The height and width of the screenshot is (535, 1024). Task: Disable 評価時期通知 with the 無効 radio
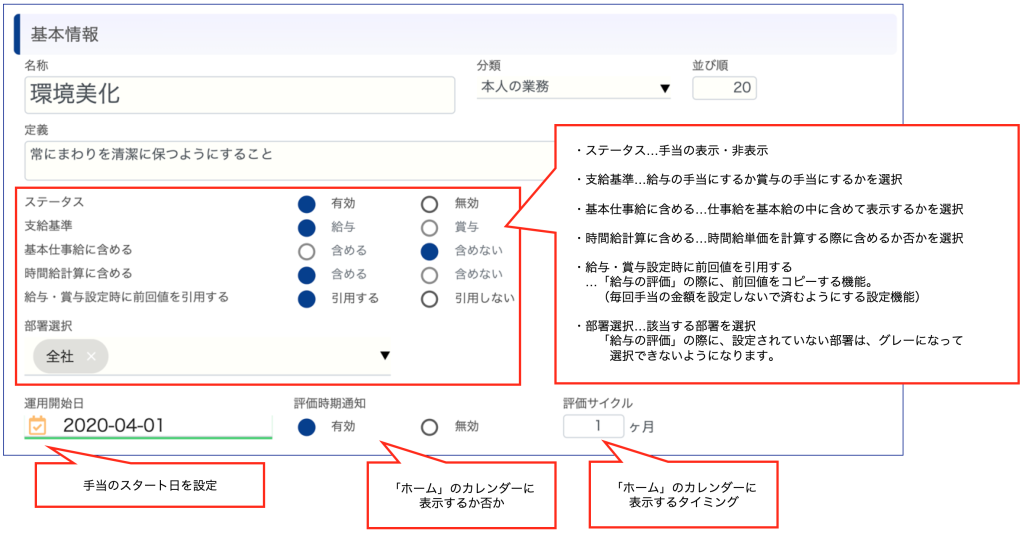coord(430,427)
